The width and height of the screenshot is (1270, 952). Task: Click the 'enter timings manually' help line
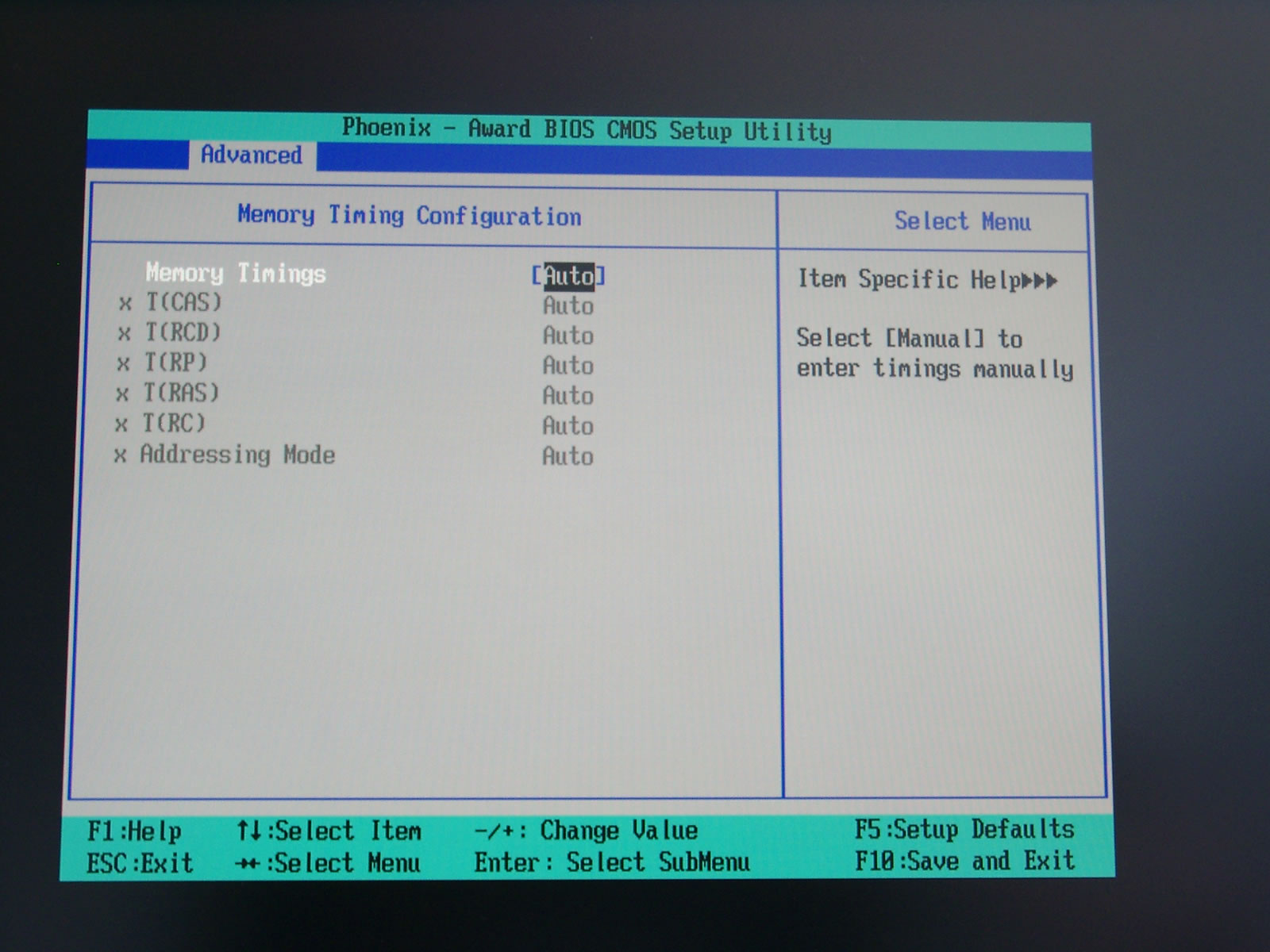pos(935,369)
